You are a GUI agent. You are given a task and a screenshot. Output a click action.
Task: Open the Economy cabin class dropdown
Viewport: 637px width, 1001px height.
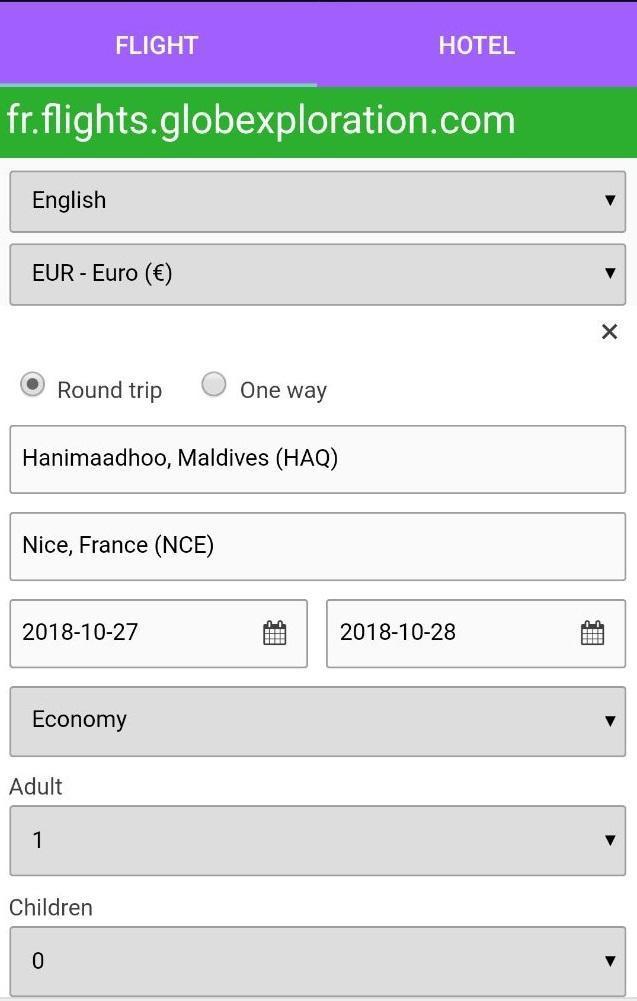click(x=317, y=721)
